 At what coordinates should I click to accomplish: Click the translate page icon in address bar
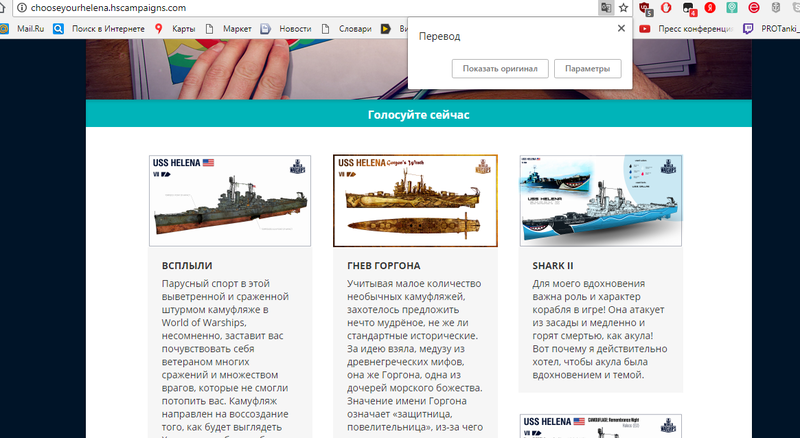tap(606, 8)
